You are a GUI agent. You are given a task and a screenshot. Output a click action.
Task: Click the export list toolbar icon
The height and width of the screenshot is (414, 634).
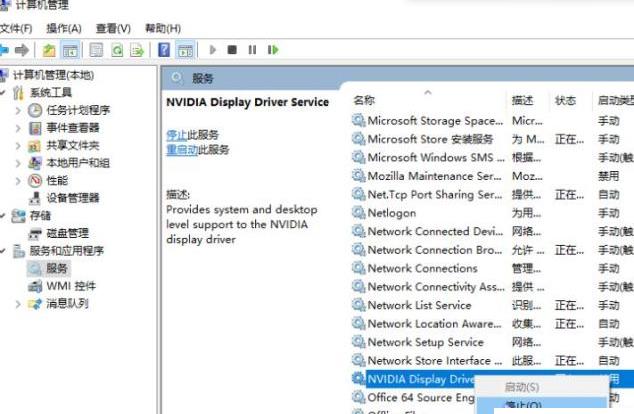coord(137,51)
